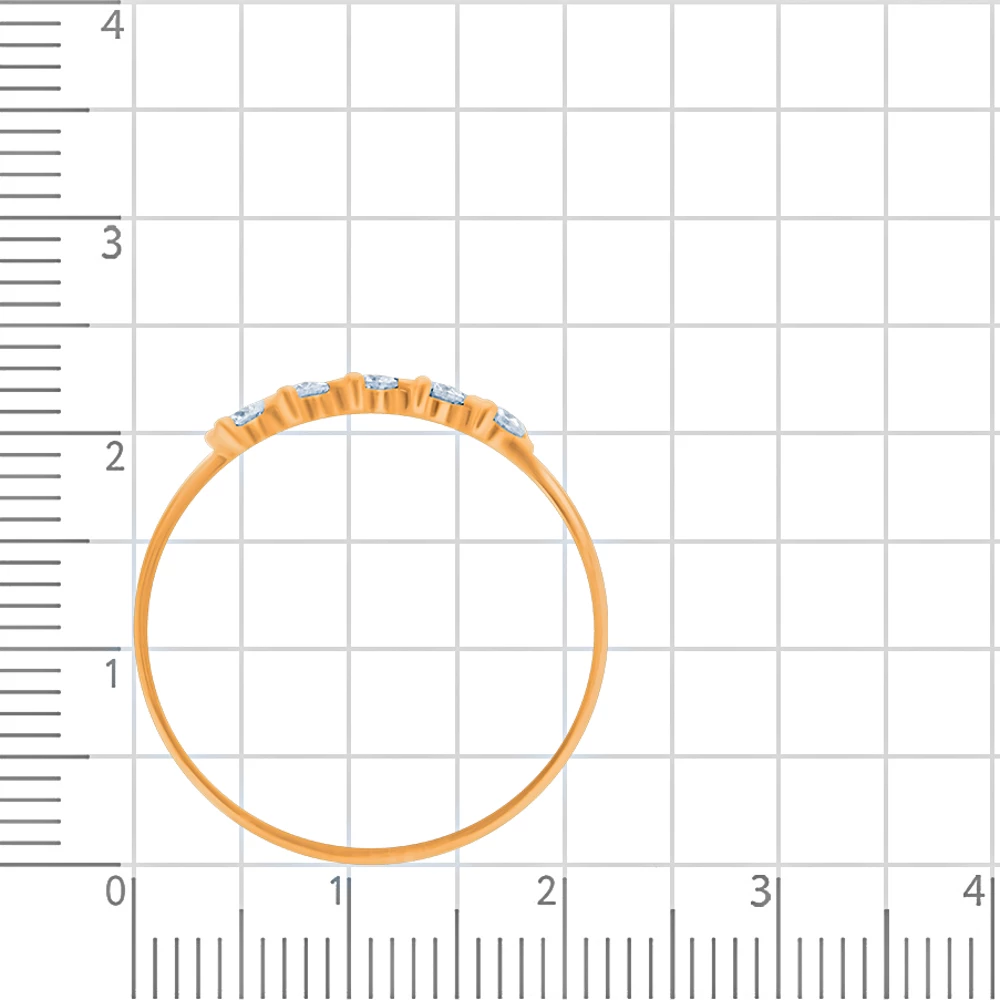The width and height of the screenshot is (1000, 1000).
Task: Click the number 1 on horizontal ruler
Action: coord(337,890)
